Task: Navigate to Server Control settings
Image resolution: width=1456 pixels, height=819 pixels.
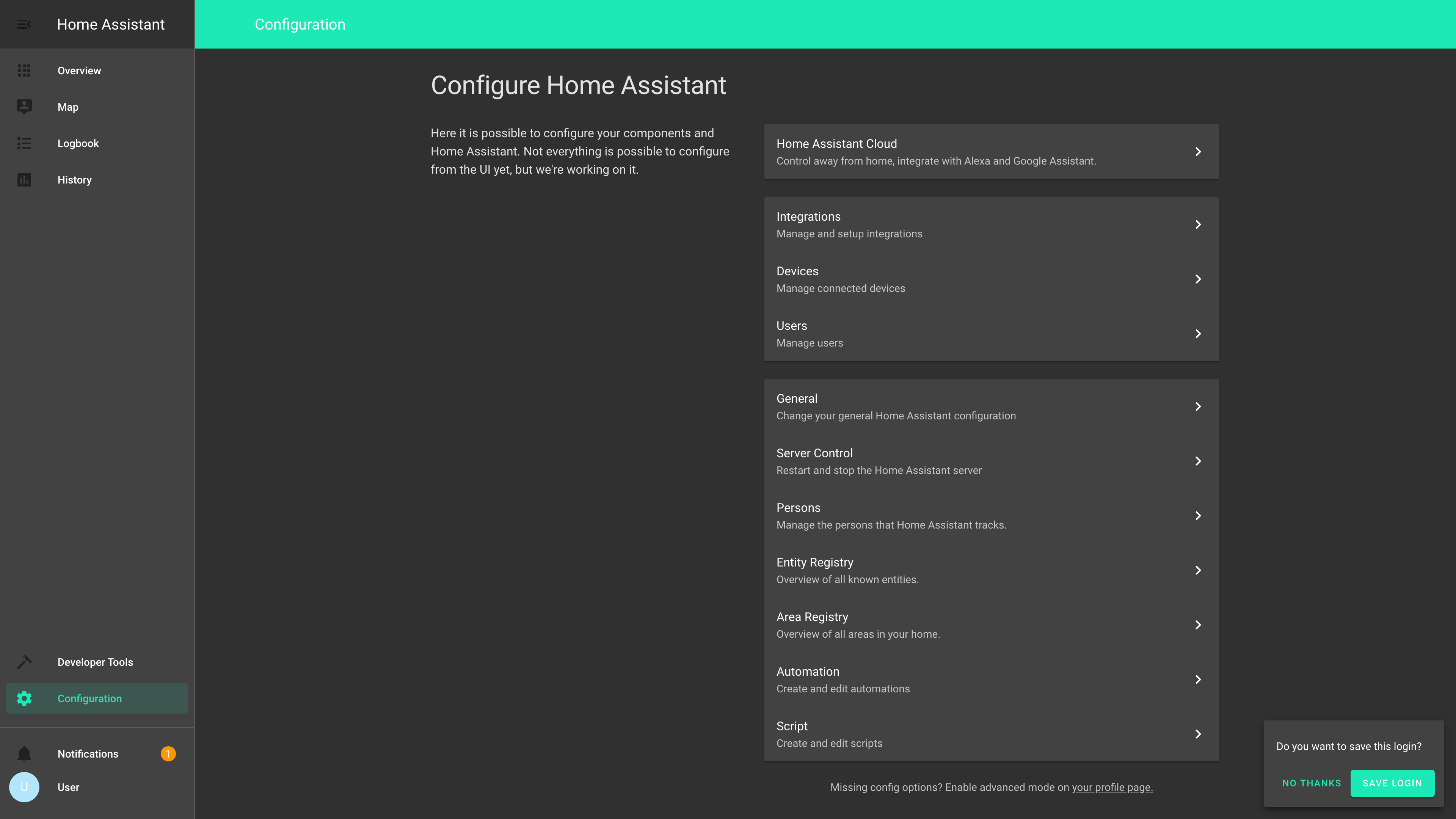Action: point(991,461)
